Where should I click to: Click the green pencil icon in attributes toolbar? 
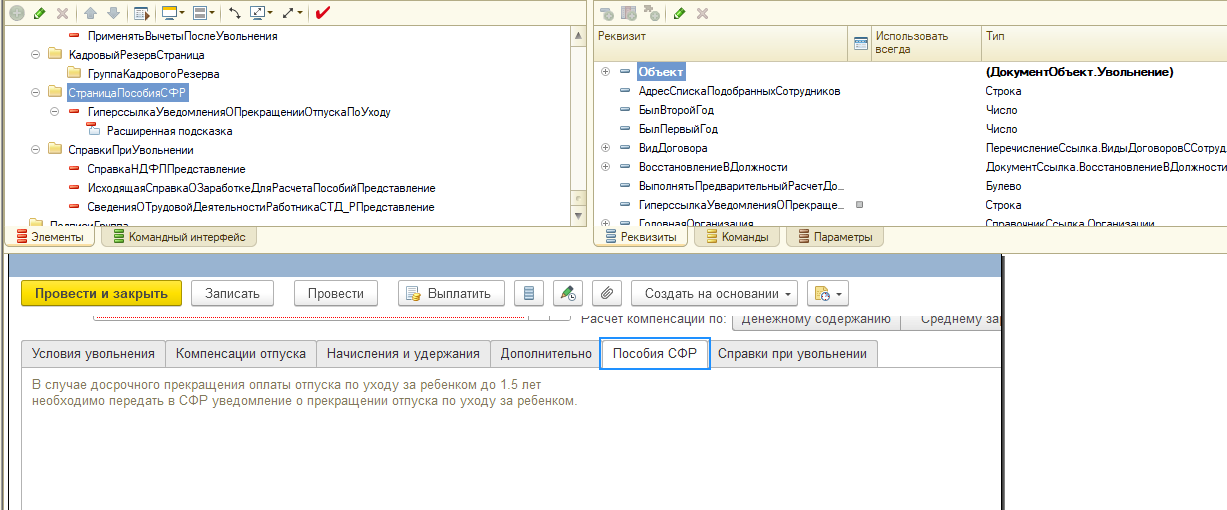click(680, 13)
